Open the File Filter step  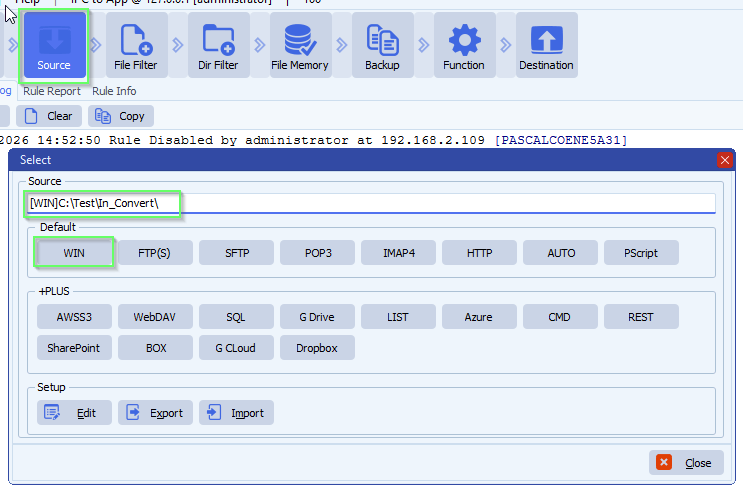[x=136, y=45]
